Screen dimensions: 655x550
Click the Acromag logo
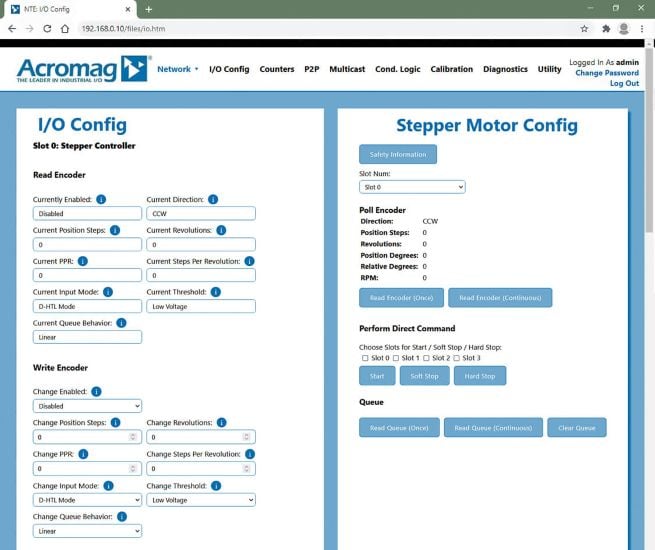coord(82,71)
